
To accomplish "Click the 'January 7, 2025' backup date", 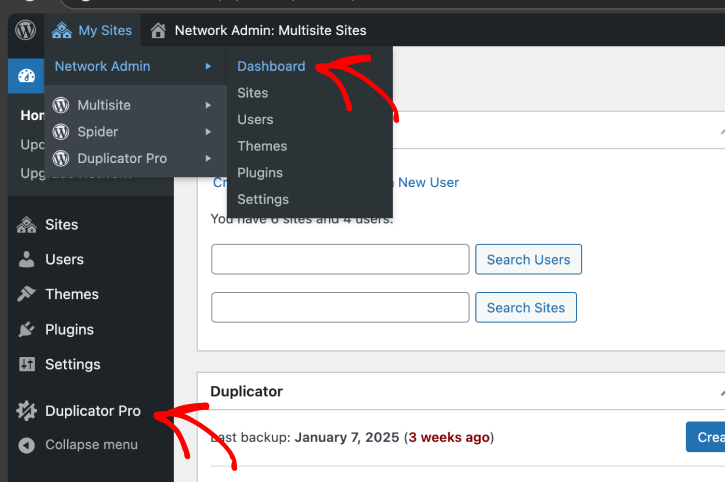I will [x=347, y=437].
